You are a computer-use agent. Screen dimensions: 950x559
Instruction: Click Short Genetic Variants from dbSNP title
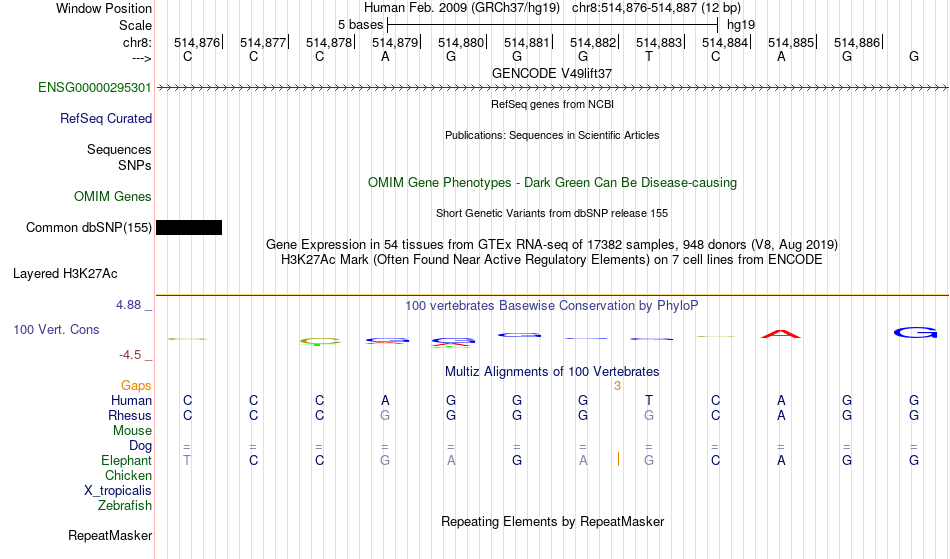click(x=552, y=213)
